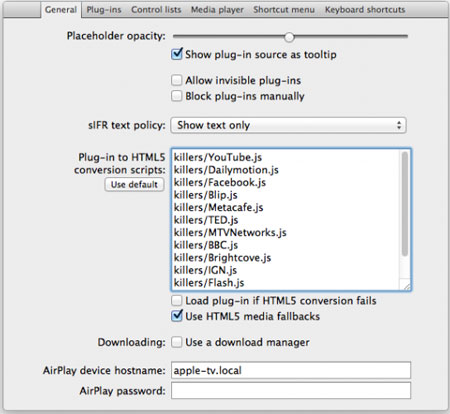This screenshot has width=450, height=414.
Task: Select the killers/Dailymotion.js line
Action: point(226,170)
